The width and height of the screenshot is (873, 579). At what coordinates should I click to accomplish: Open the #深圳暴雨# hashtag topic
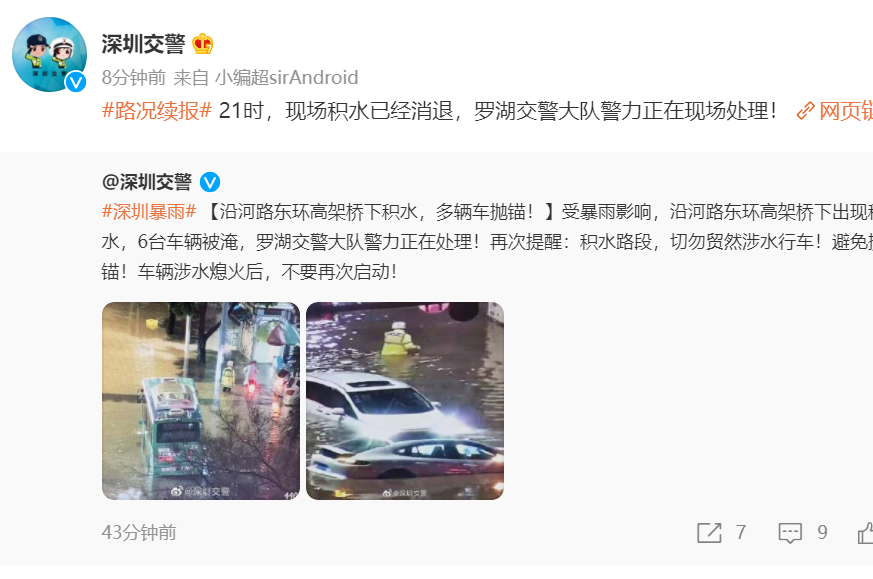(x=149, y=212)
